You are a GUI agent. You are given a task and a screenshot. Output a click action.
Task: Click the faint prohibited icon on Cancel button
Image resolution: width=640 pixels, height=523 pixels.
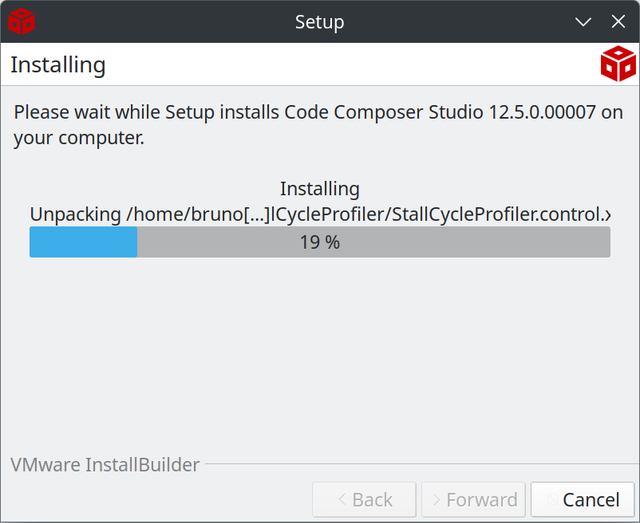coord(553,499)
